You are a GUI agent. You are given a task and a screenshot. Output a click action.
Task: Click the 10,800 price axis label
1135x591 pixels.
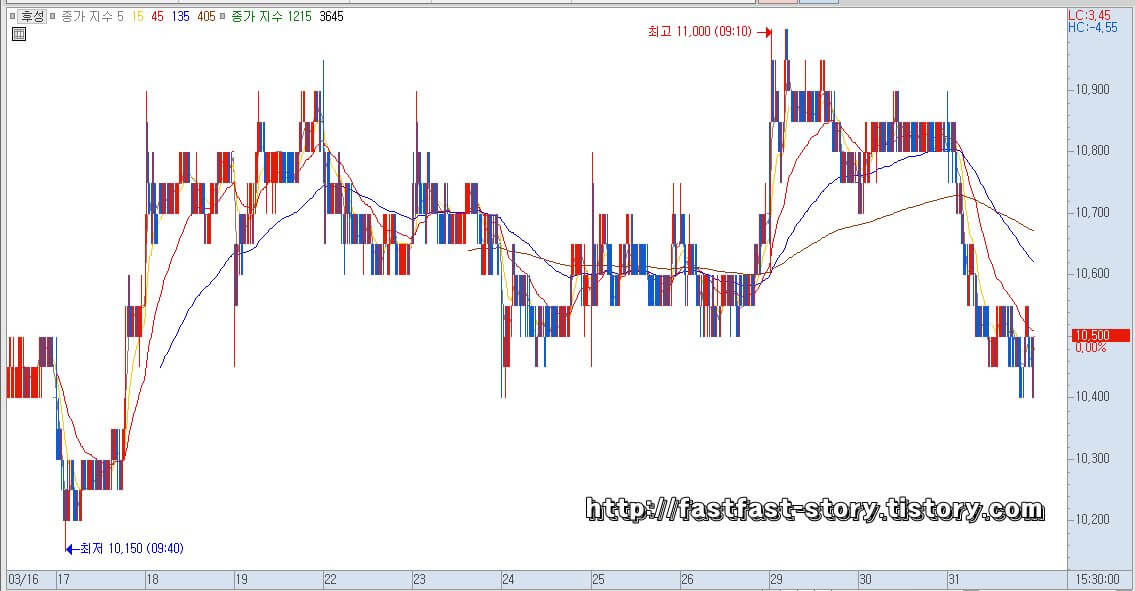[1092, 151]
